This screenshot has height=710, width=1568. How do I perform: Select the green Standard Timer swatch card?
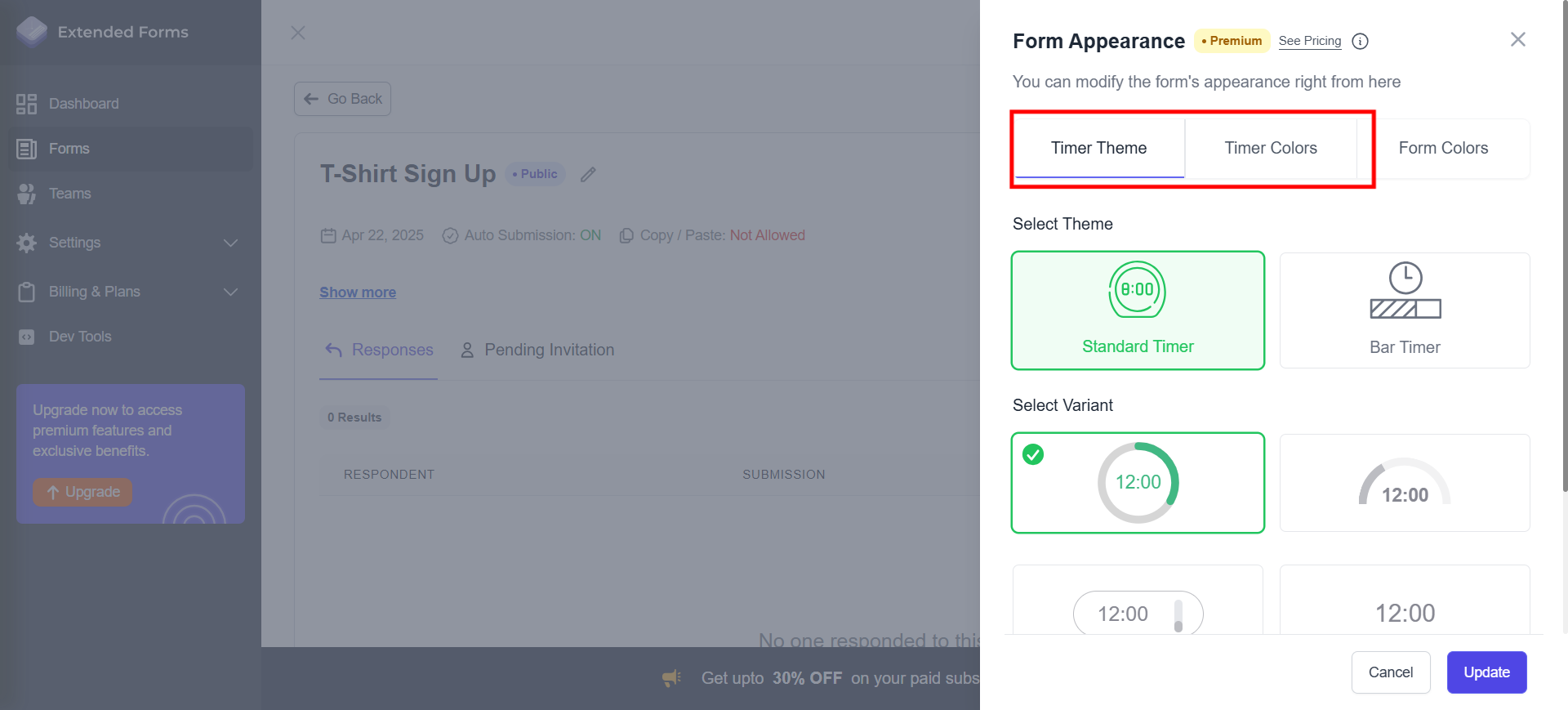[x=1137, y=310]
